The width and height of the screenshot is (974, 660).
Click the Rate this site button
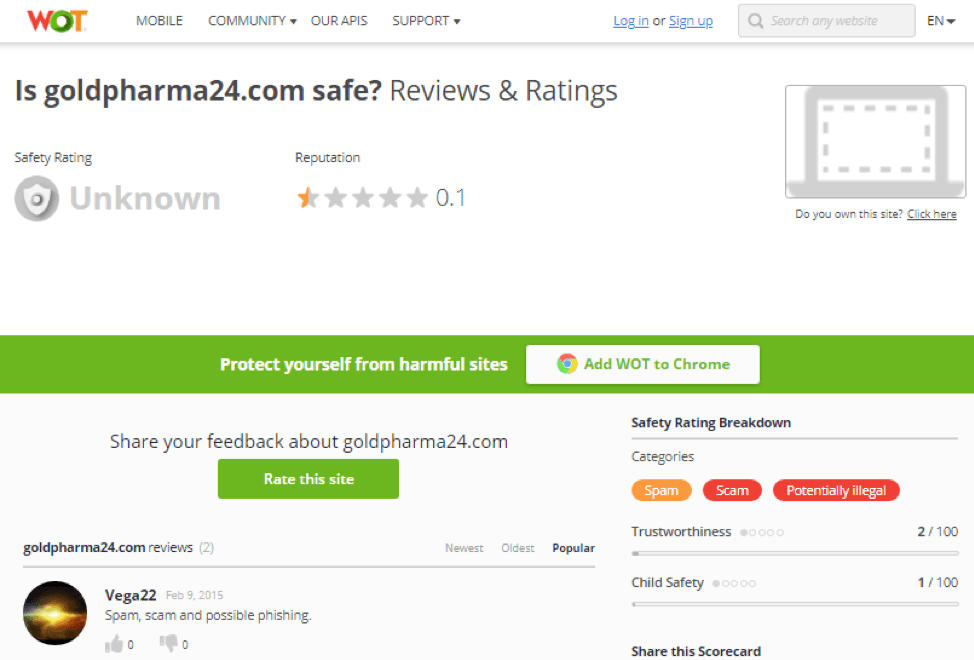[308, 479]
